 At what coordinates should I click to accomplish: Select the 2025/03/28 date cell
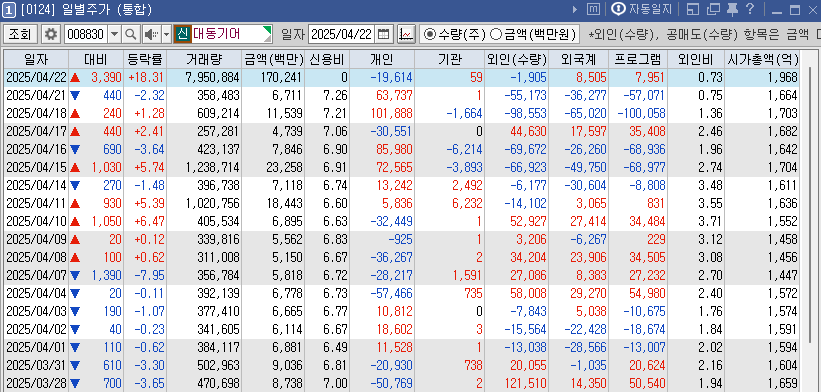[36, 383]
